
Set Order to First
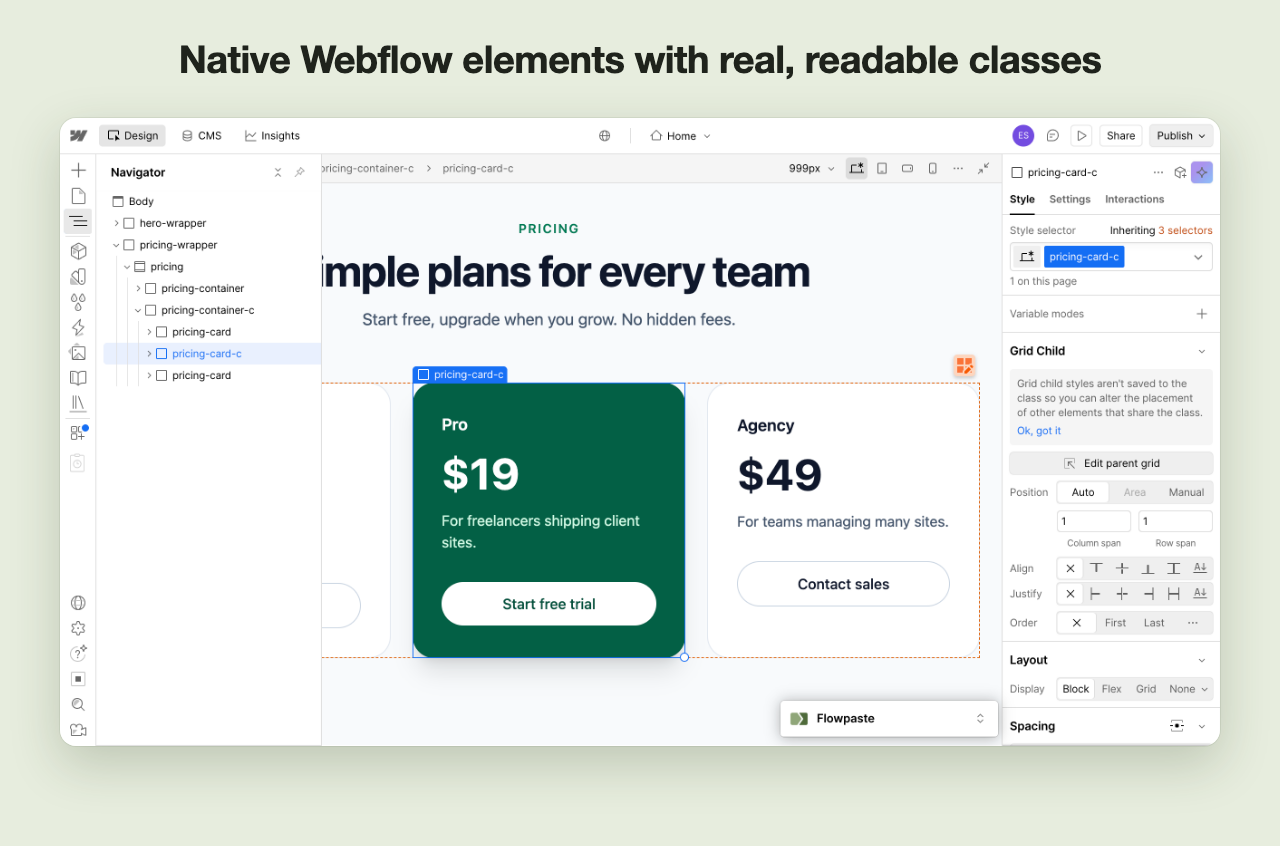click(x=1115, y=623)
